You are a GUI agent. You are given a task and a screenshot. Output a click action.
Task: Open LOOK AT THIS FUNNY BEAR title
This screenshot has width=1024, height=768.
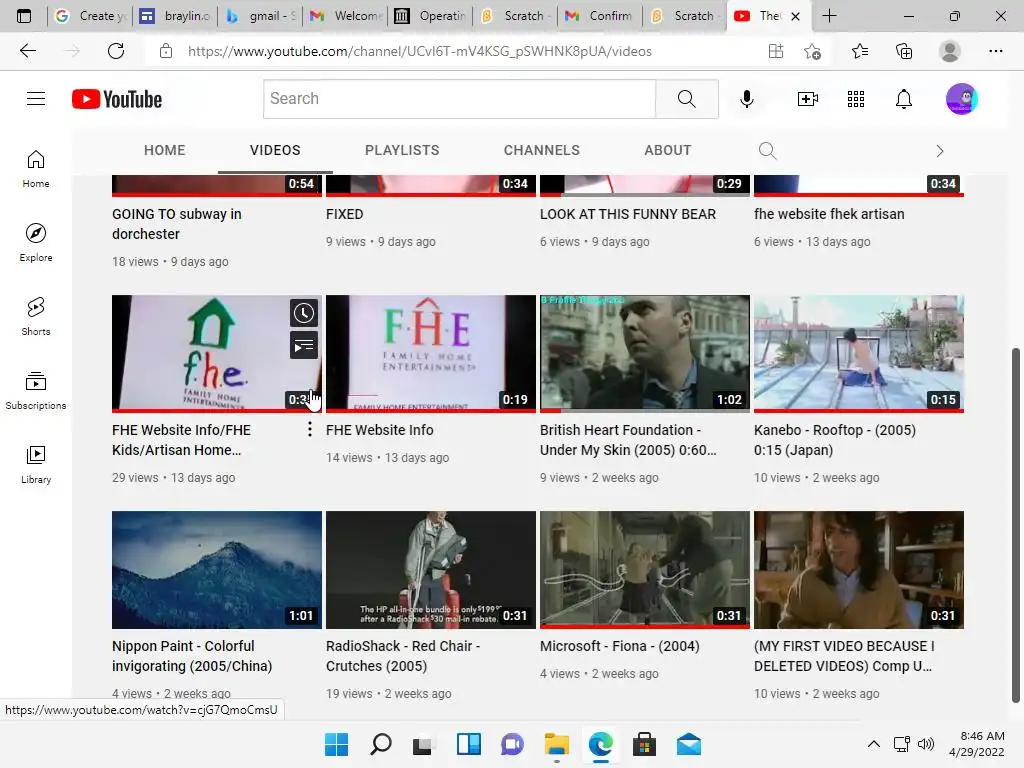628,214
